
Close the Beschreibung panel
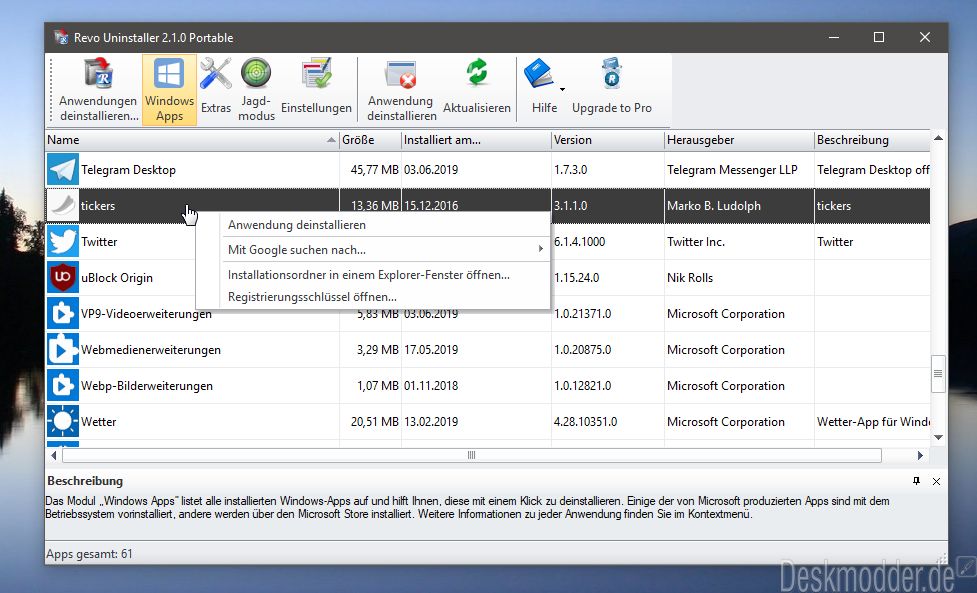(x=936, y=481)
